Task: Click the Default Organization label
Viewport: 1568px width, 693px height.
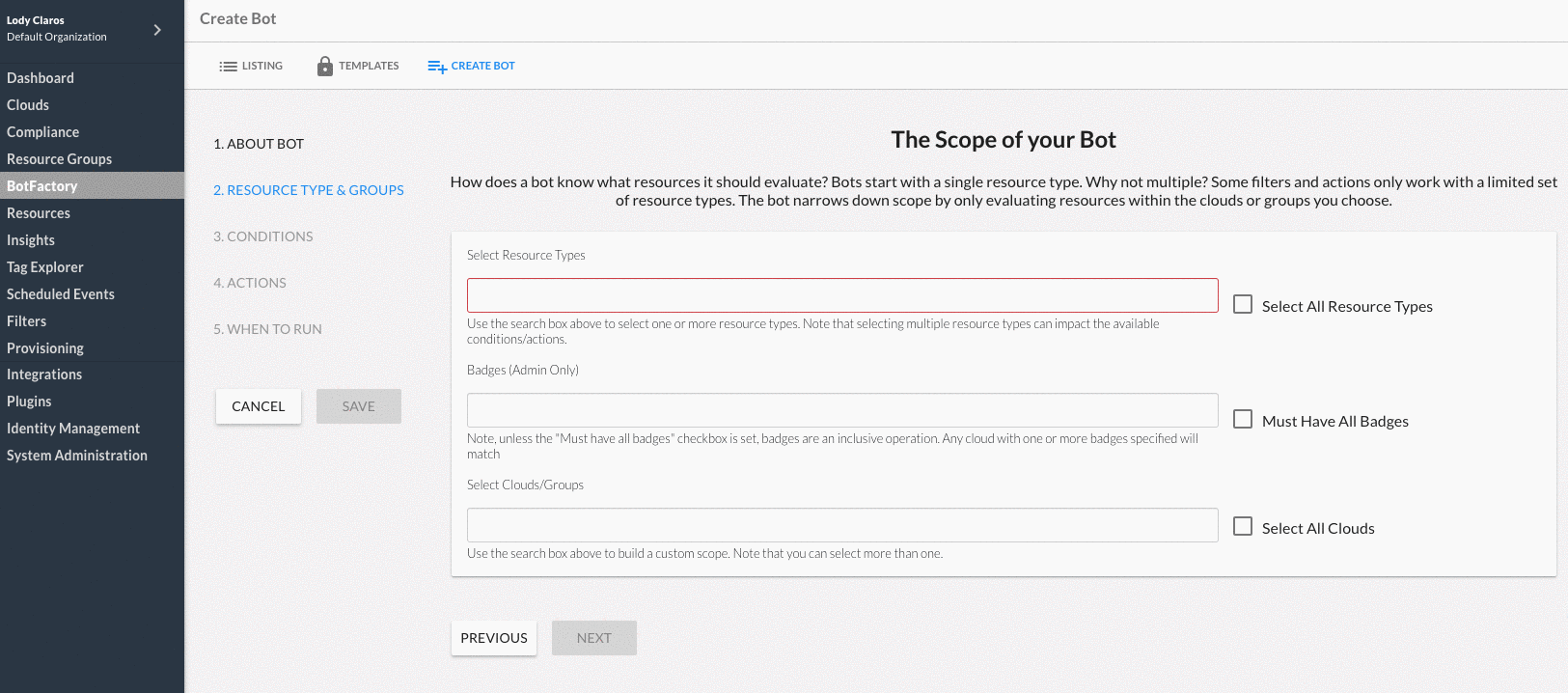Action: coord(57,37)
